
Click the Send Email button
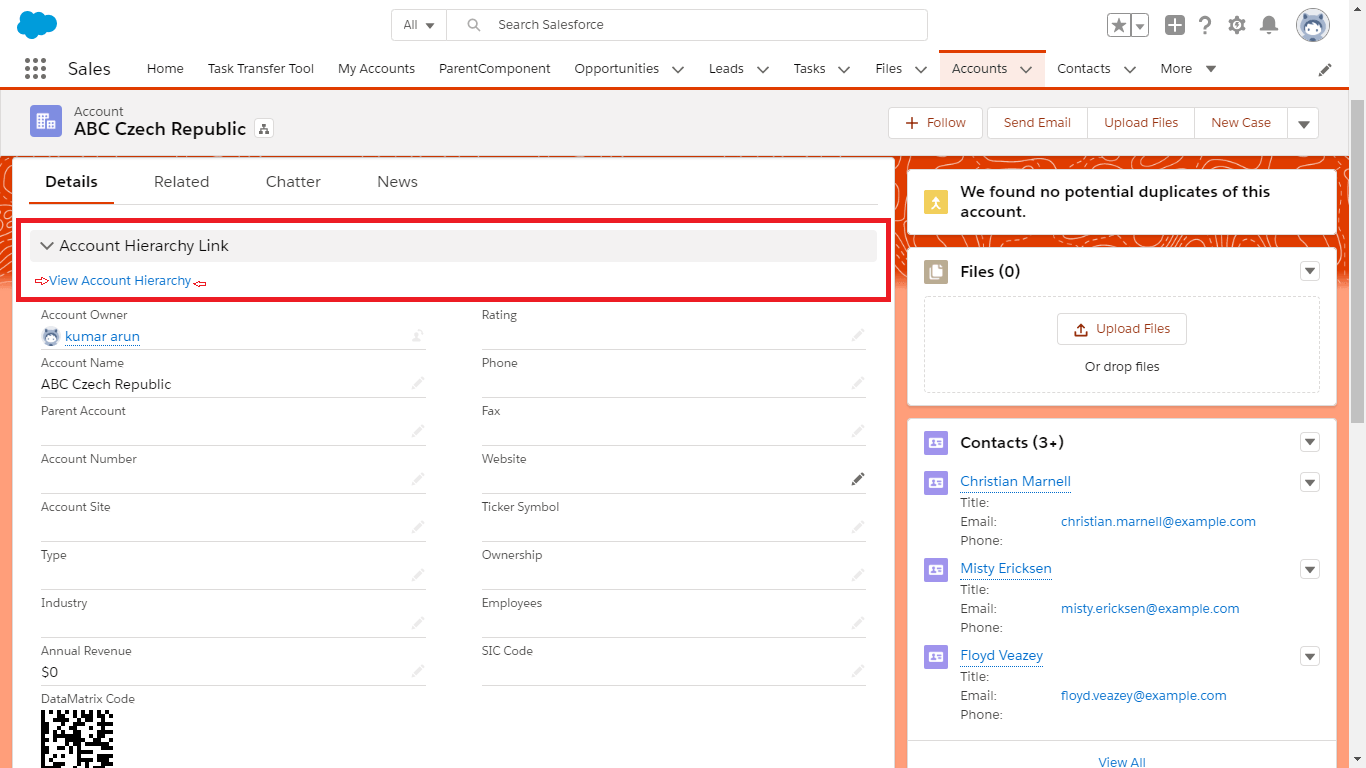(x=1037, y=123)
